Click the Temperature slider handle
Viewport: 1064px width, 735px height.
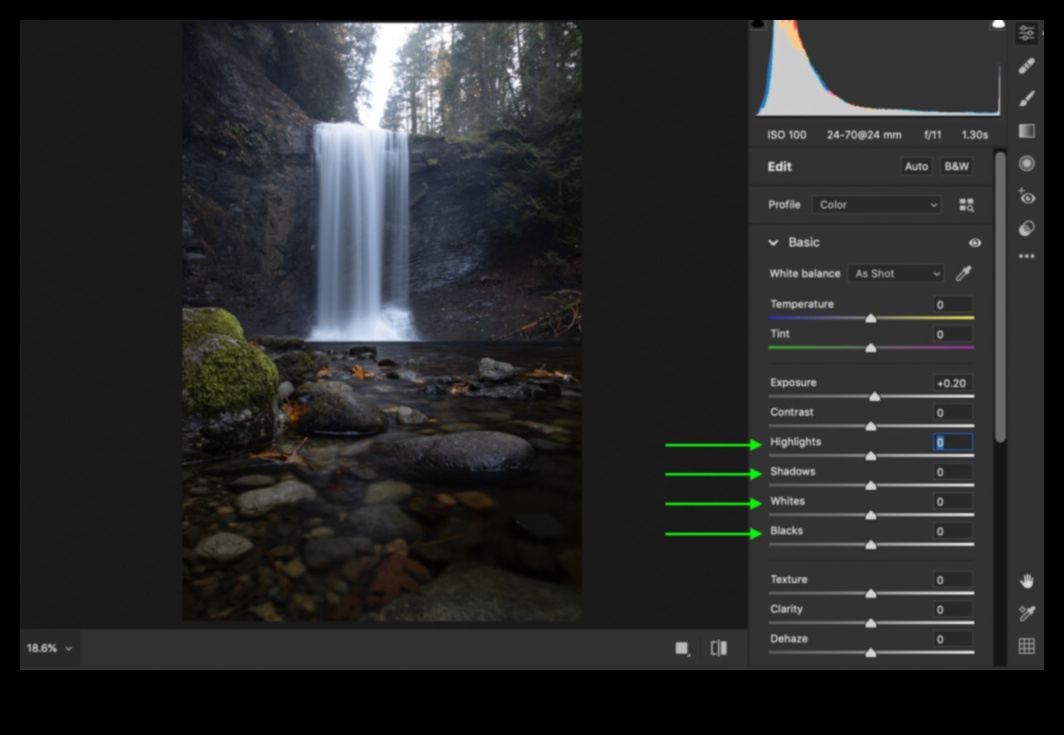[870, 317]
